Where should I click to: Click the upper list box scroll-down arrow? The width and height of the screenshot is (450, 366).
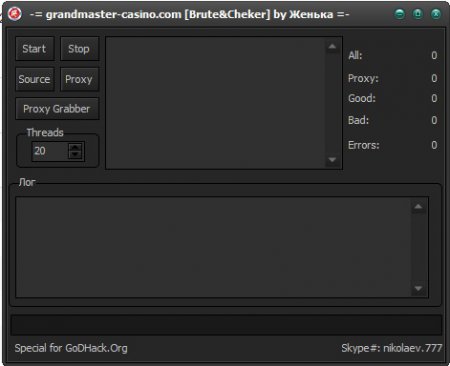click(332, 160)
